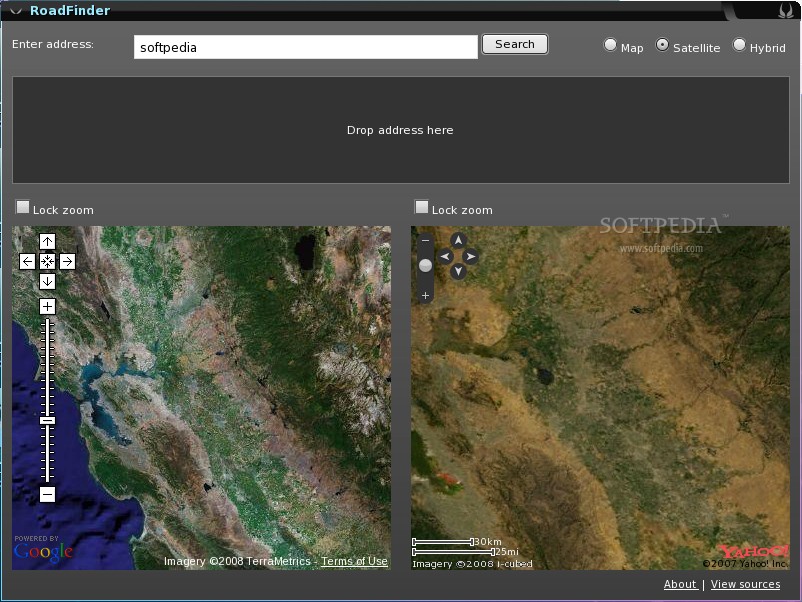Click the Yahoo map zoom slider knob
This screenshot has width=802, height=602.
[x=425, y=265]
